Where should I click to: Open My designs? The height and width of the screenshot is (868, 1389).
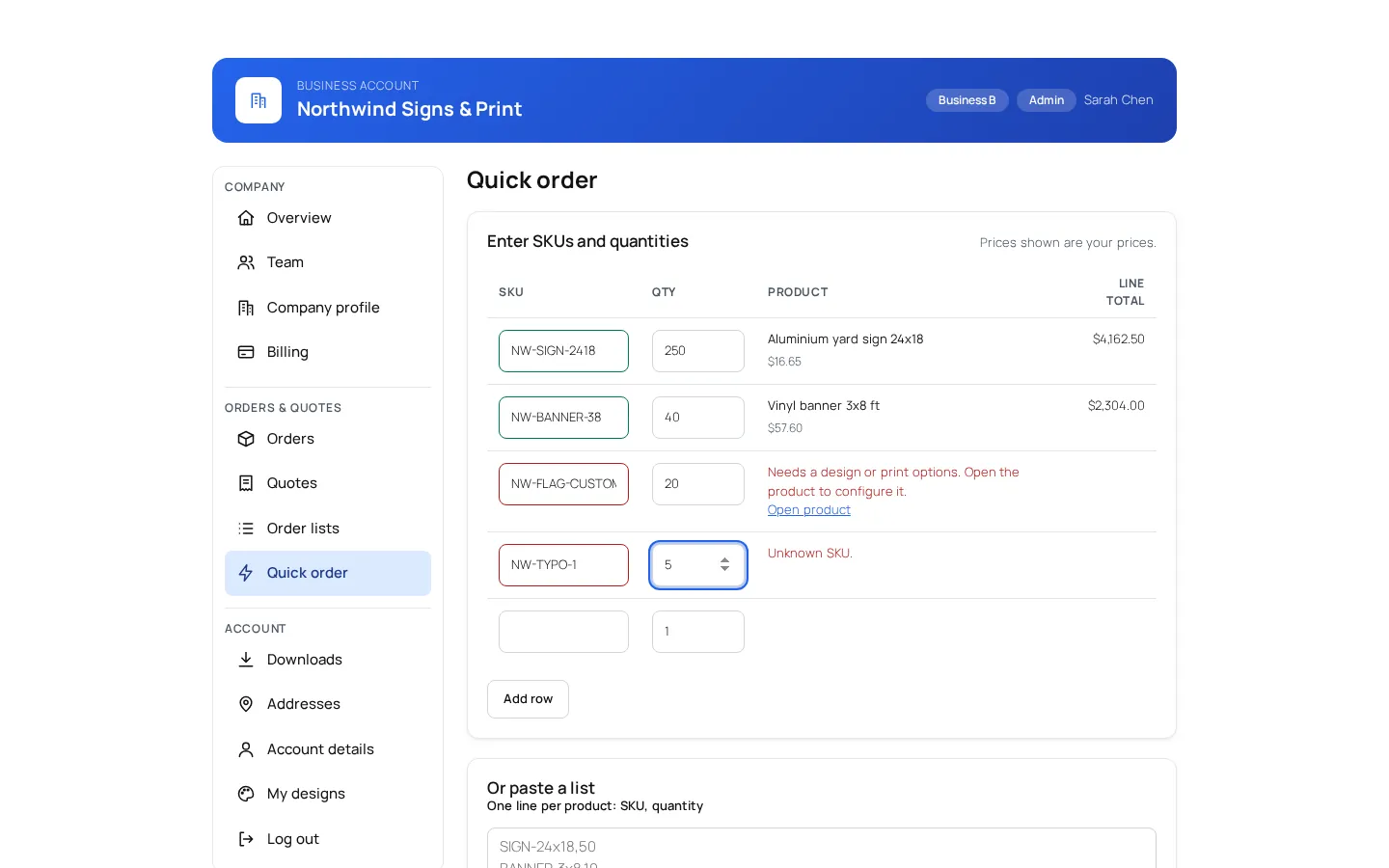[328, 794]
